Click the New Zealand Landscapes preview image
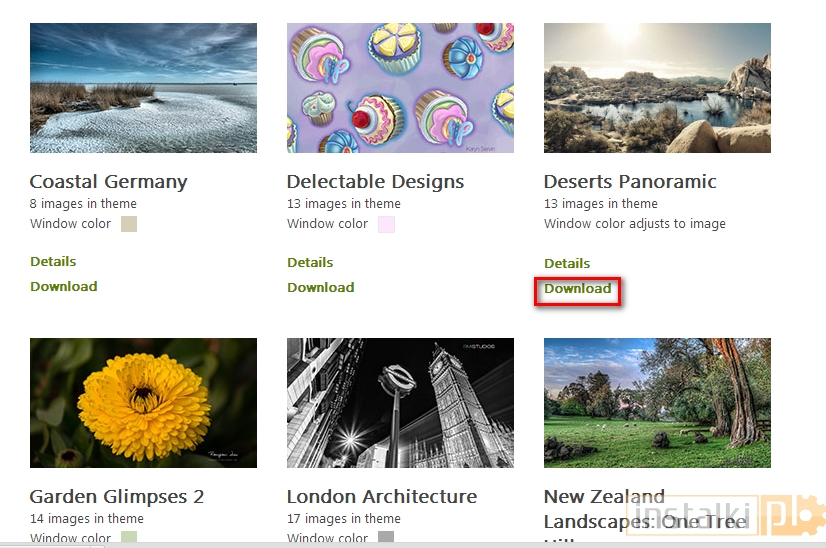826x548 pixels. tap(657, 402)
